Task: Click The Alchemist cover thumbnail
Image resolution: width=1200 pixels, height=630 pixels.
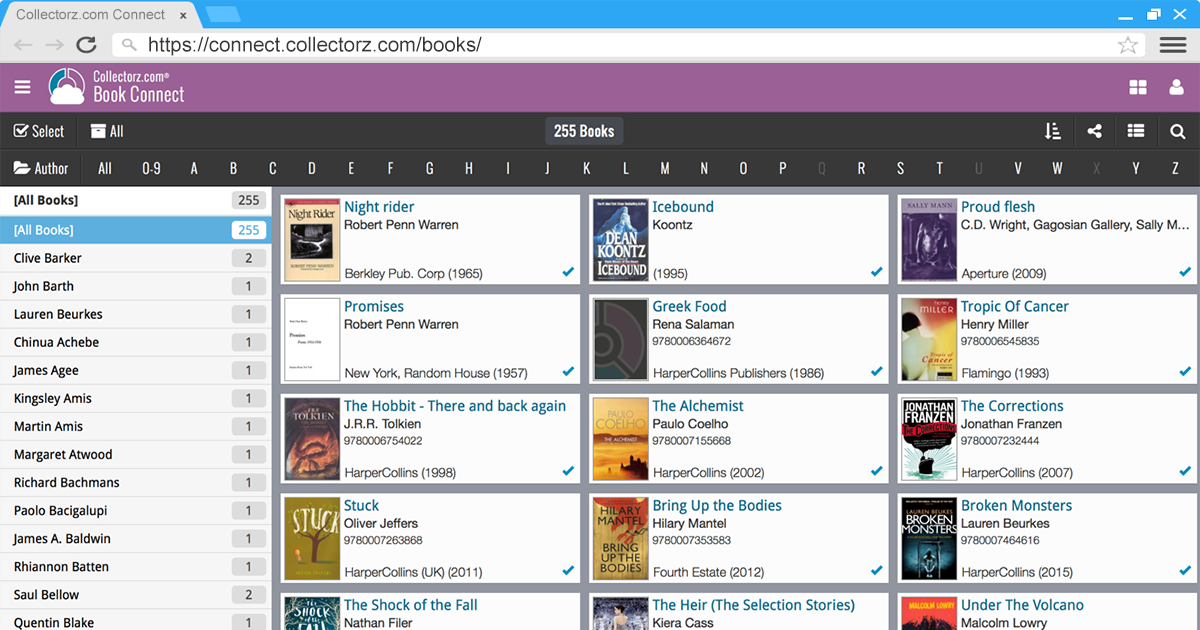Action: 621,438
